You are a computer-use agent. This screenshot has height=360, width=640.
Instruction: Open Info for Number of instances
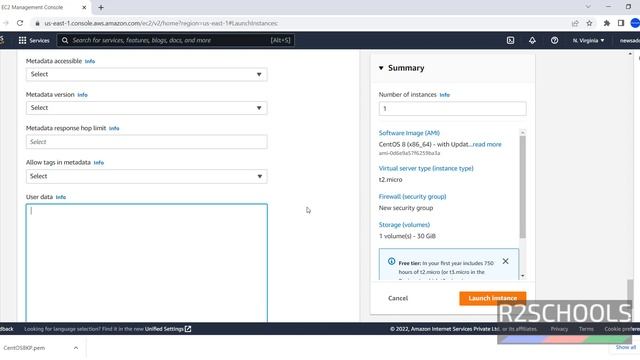tap(444, 95)
